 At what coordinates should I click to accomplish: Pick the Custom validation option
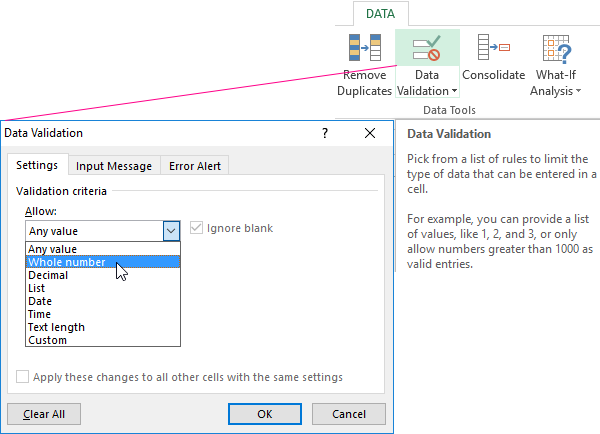[x=48, y=340]
